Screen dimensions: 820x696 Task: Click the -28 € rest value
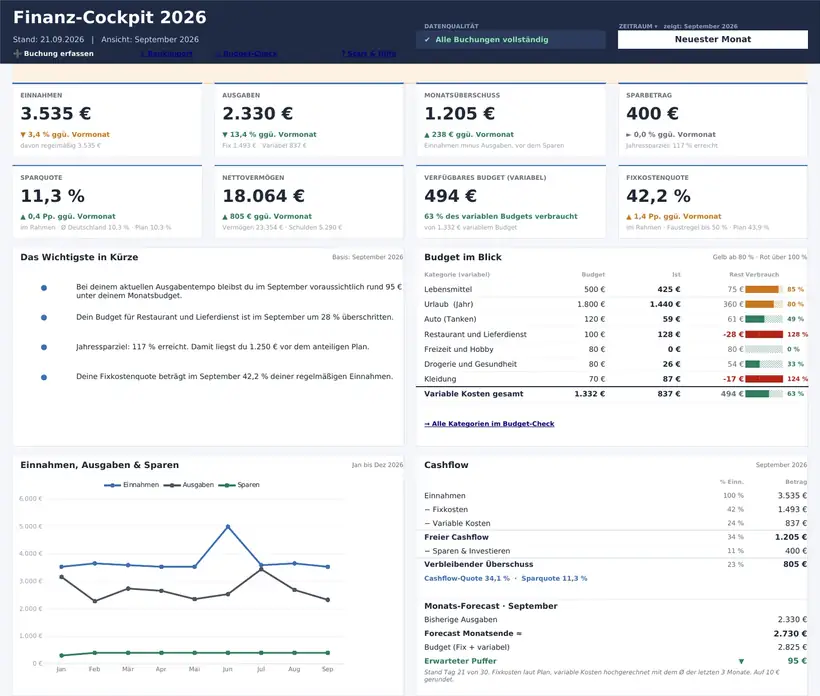click(733, 334)
